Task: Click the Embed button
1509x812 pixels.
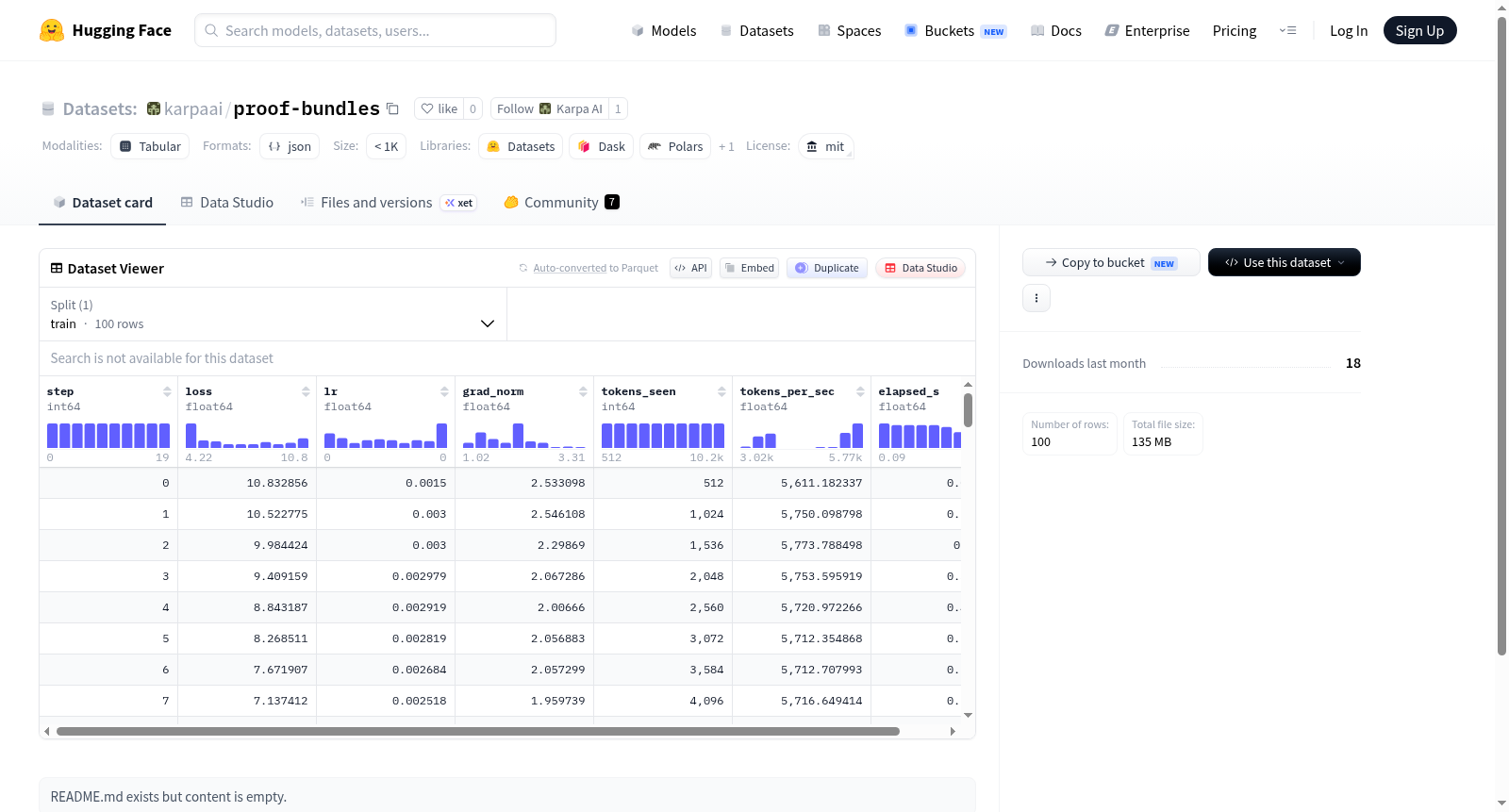Action: tap(750, 268)
